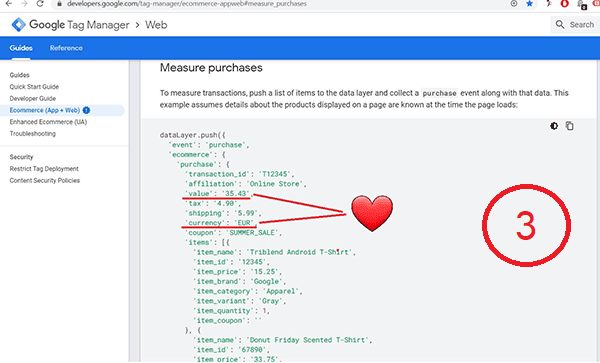
Task: Click the 'item_category': 'Apparel' line
Action: pyautogui.click(x=248, y=291)
